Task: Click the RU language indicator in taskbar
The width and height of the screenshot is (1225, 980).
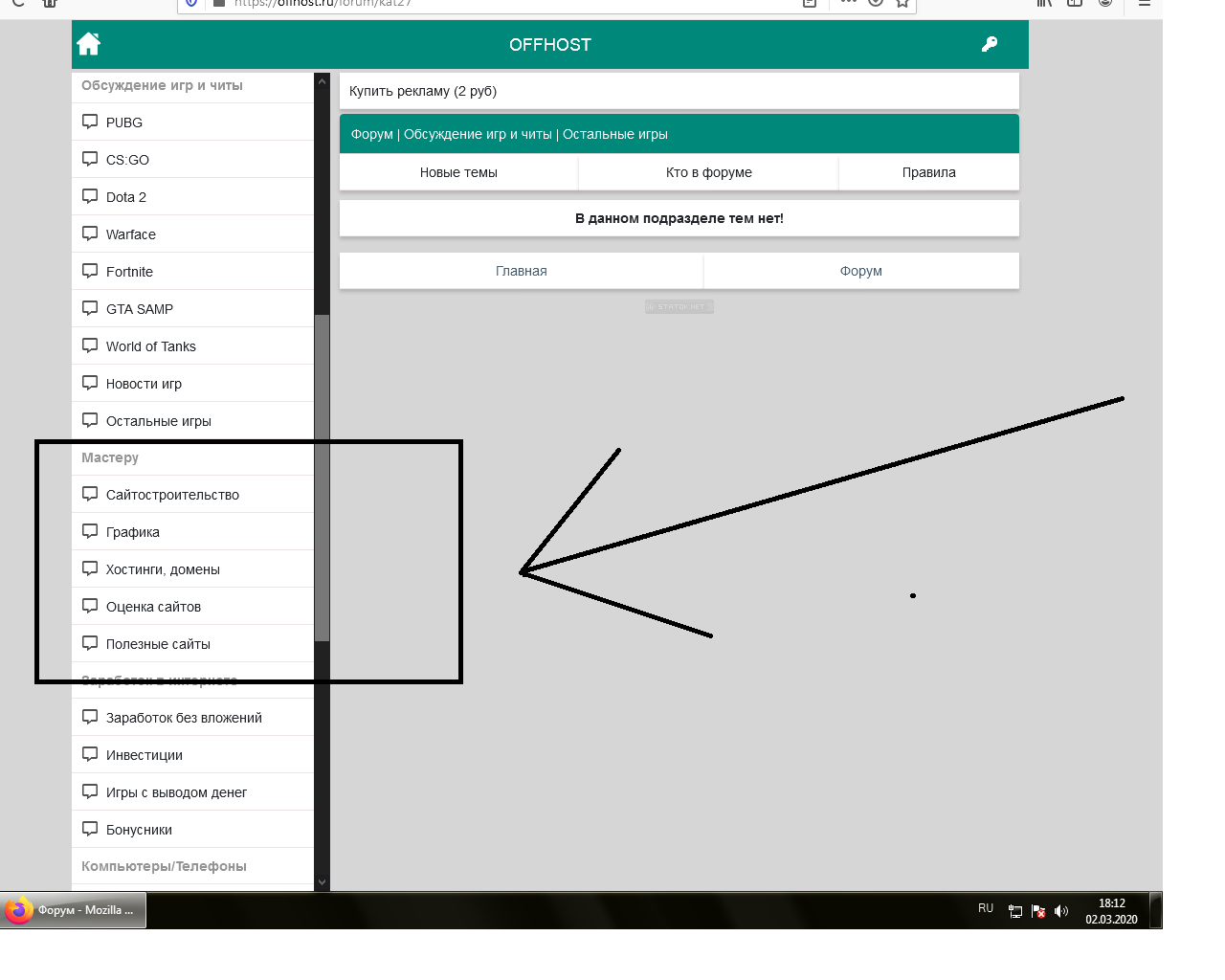Action: point(986,908)
